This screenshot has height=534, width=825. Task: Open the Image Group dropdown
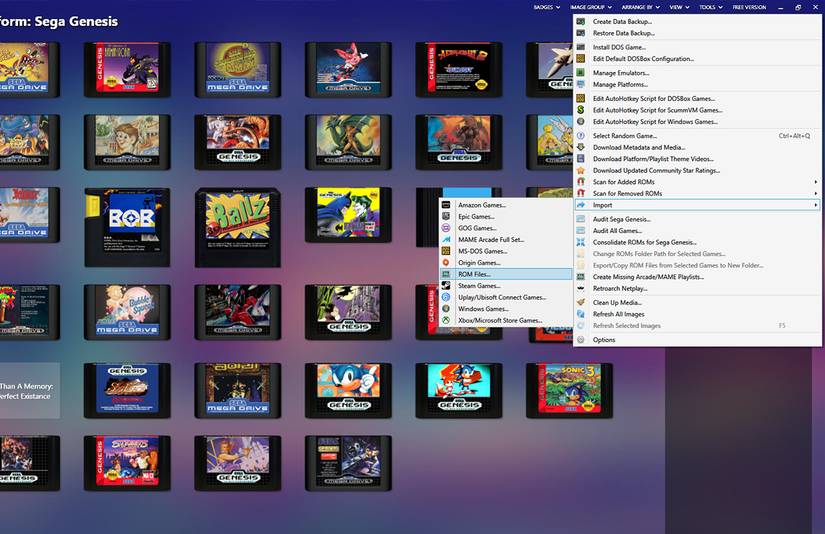click(590, 7)
